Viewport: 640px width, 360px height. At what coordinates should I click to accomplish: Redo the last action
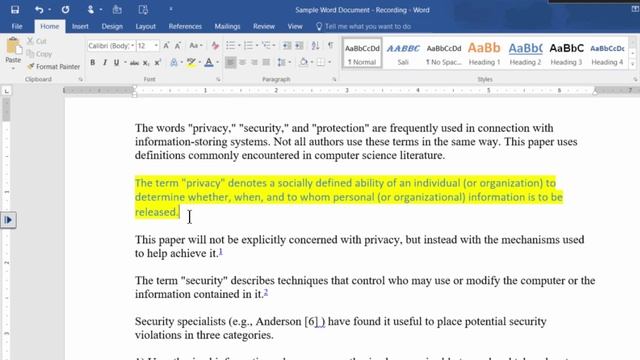65,10
